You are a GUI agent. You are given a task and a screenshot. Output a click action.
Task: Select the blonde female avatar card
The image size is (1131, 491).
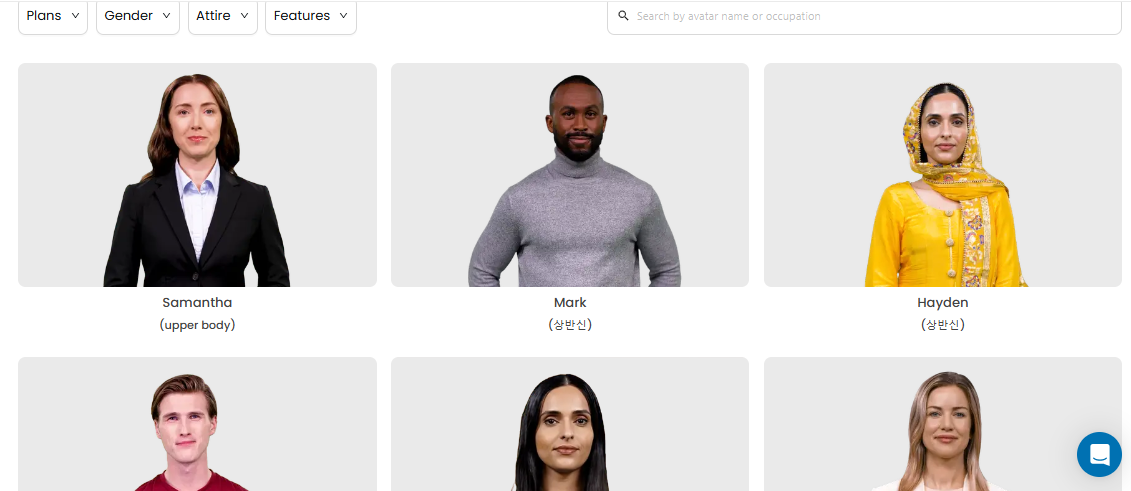943,424
